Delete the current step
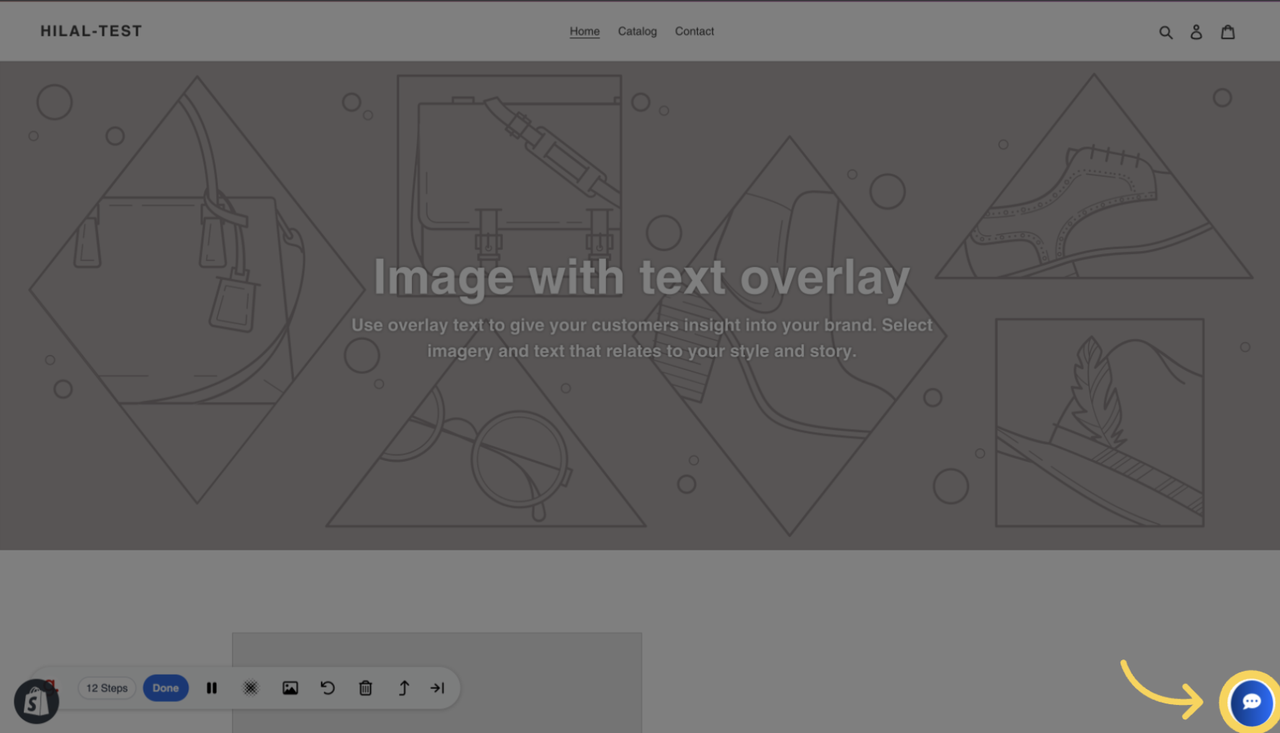Image resolution: width=1280 pixels, height=733 pixels. tap(365, 688)
